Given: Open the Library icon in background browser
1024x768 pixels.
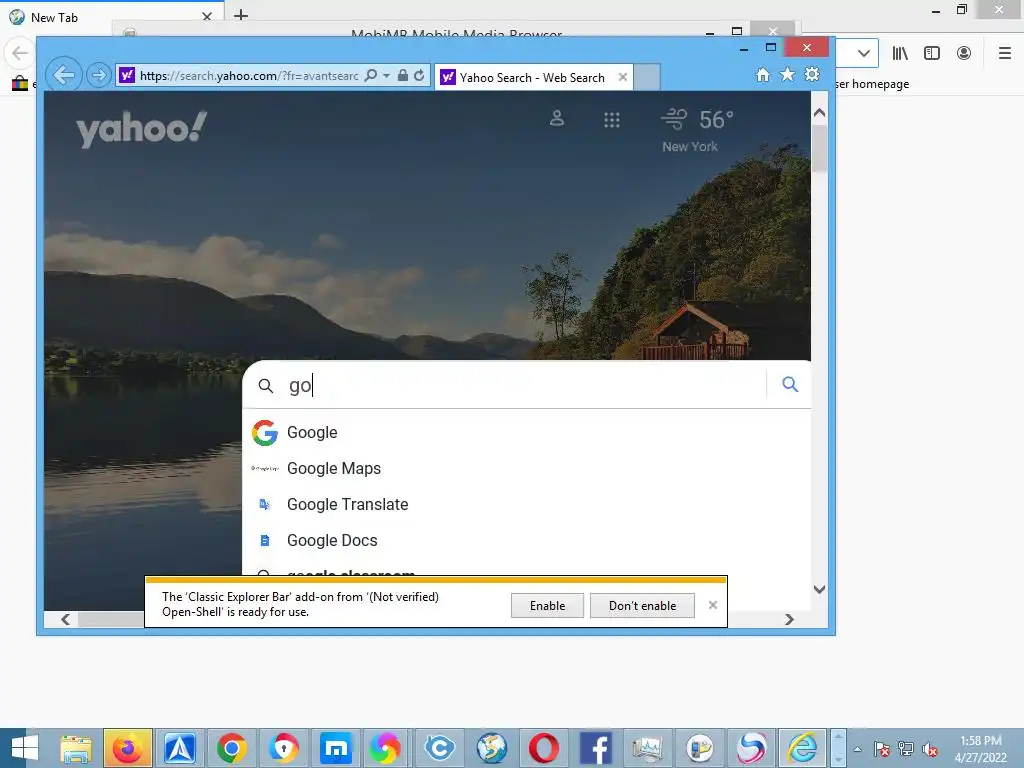Looking at the screenshot, I should tap(900, 54).
